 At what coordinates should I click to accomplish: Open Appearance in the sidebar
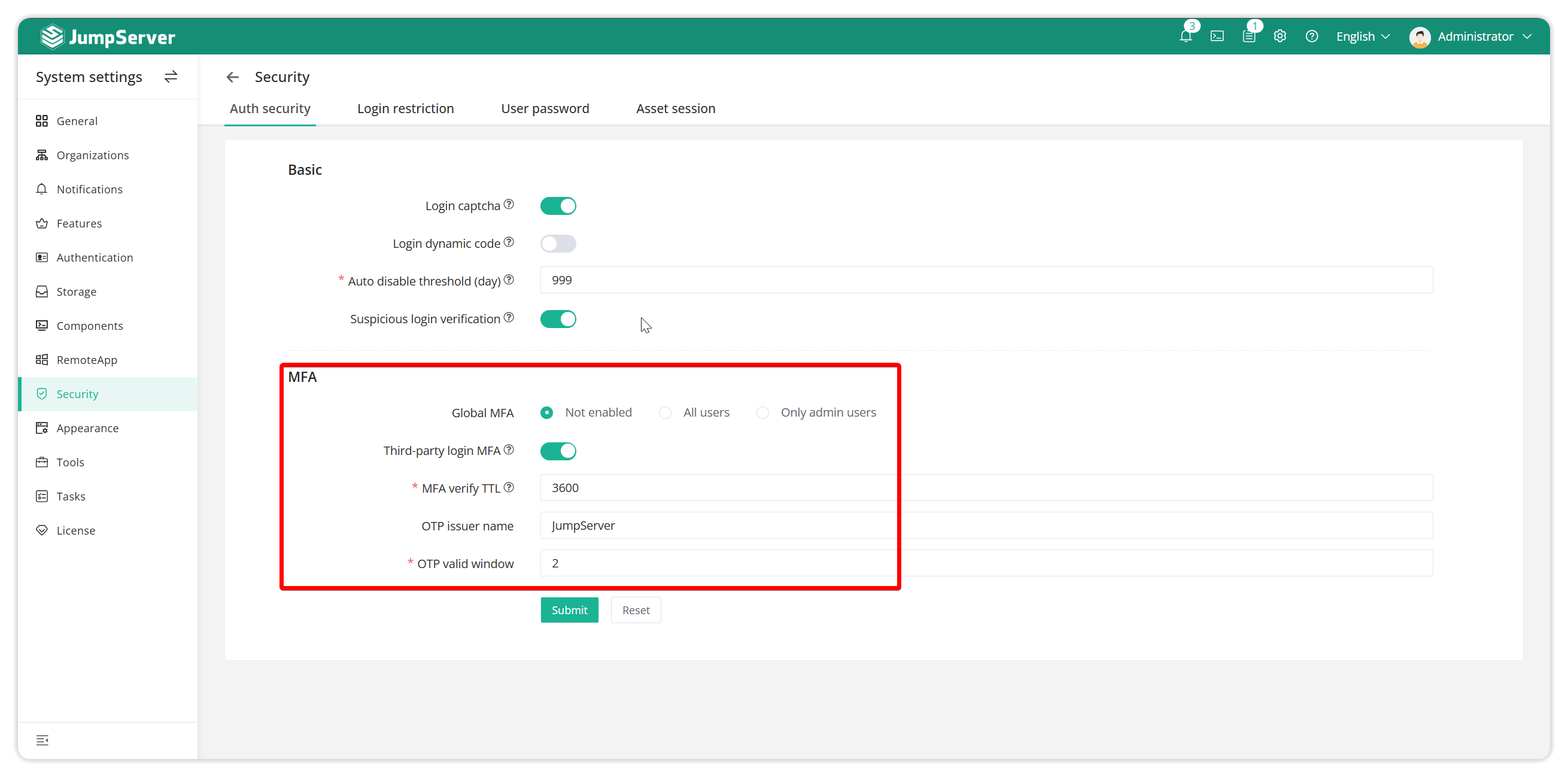point(108,427)
